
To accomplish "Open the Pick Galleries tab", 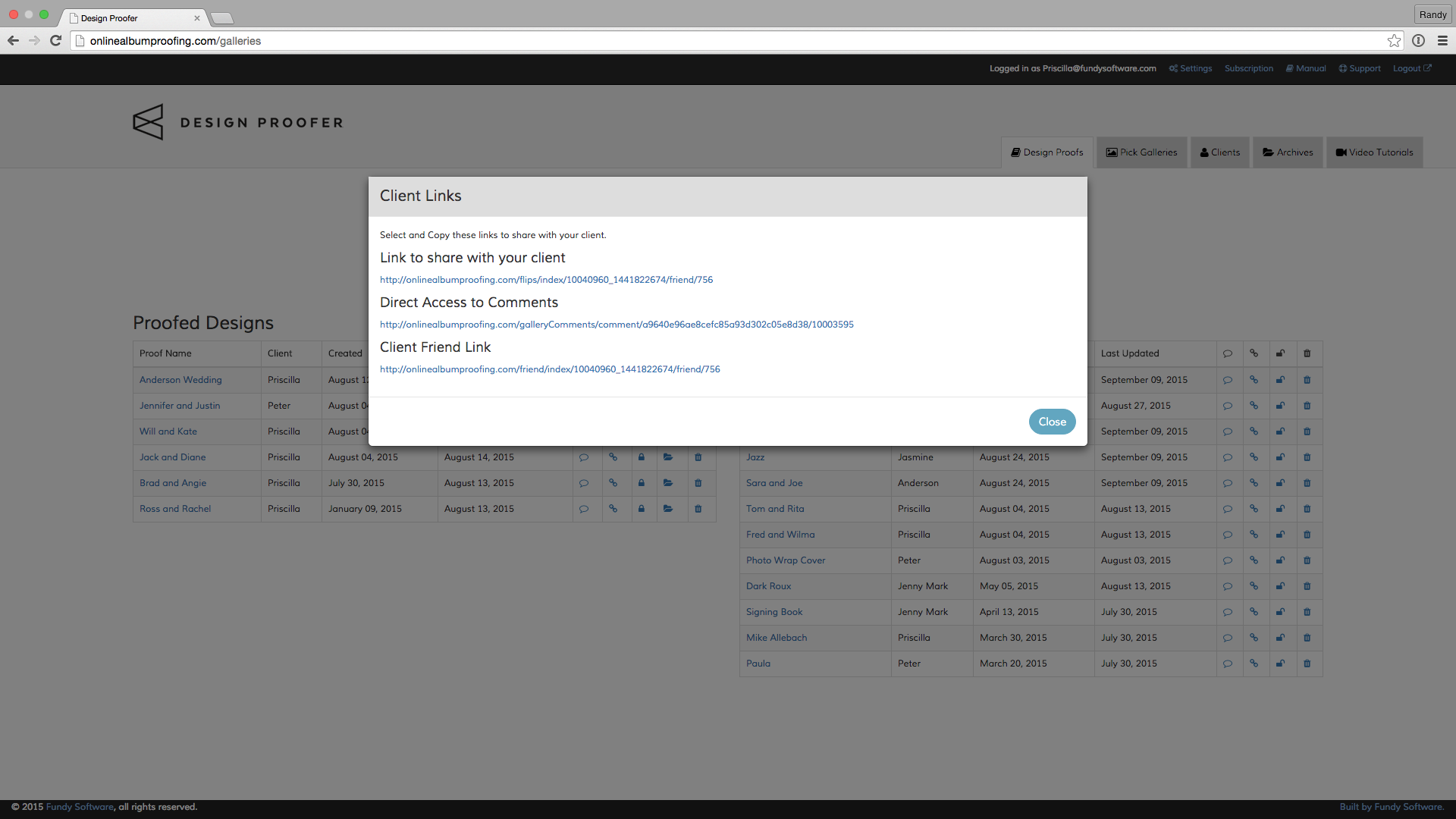I will [1141, 152].
